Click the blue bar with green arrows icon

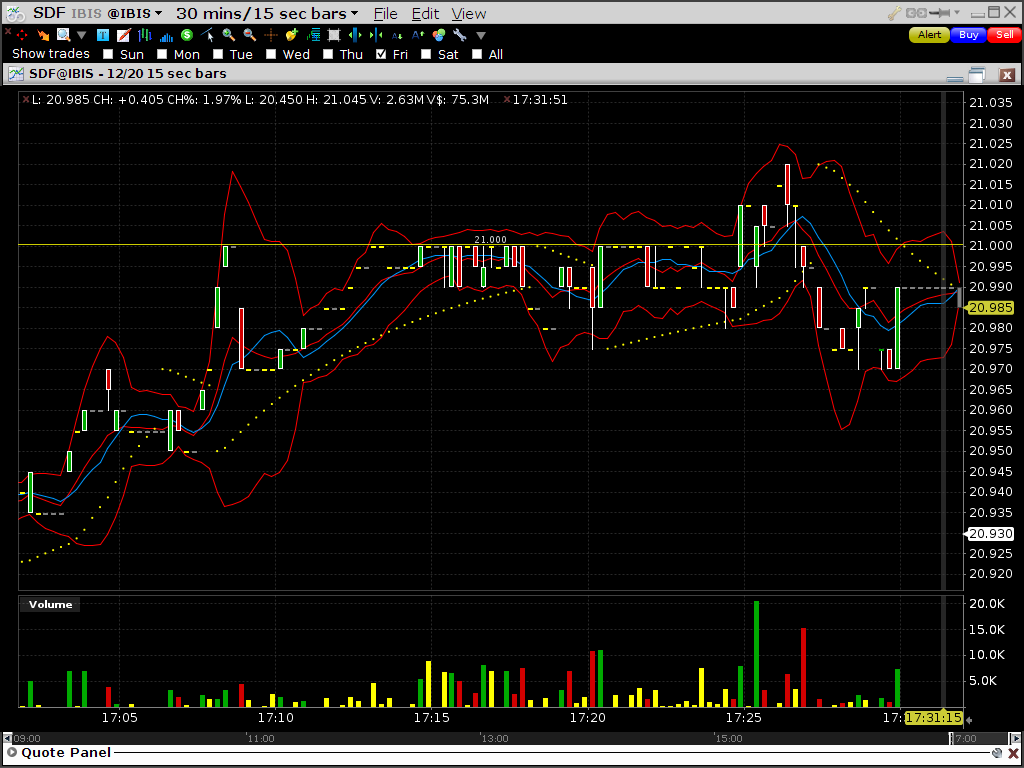pos(355,35)
